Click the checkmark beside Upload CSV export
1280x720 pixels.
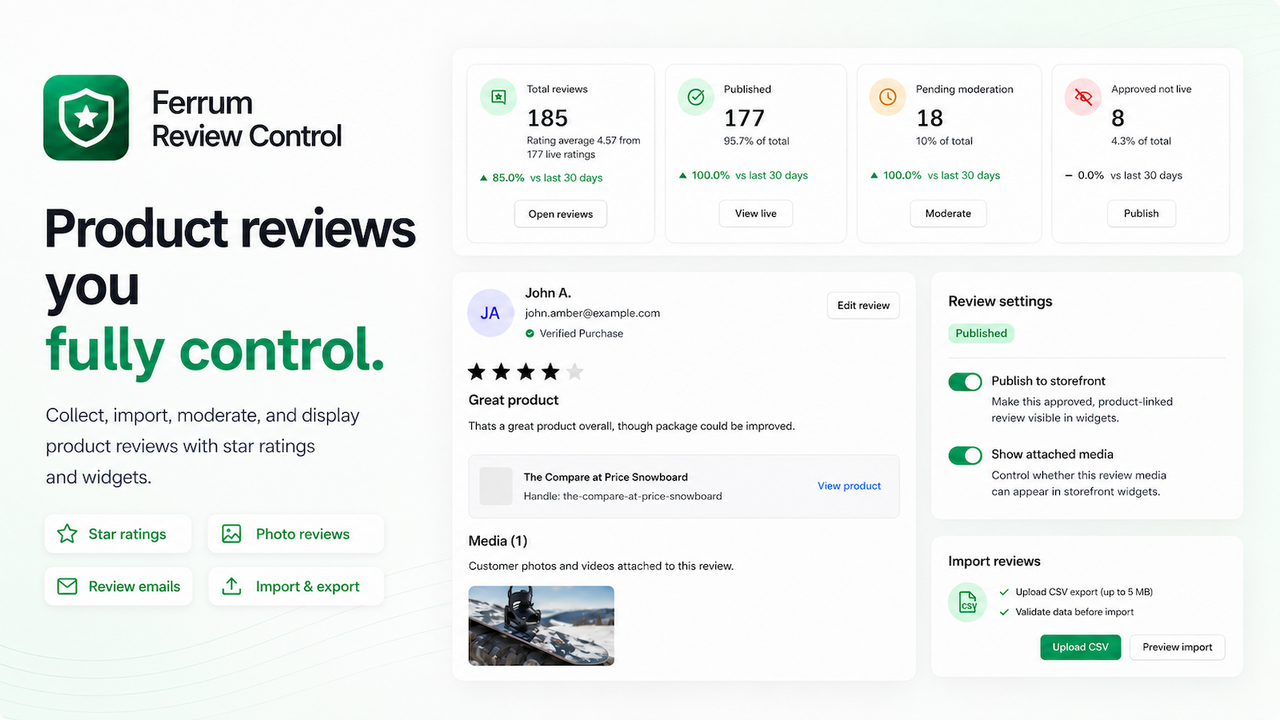[x=1004, y=592]
